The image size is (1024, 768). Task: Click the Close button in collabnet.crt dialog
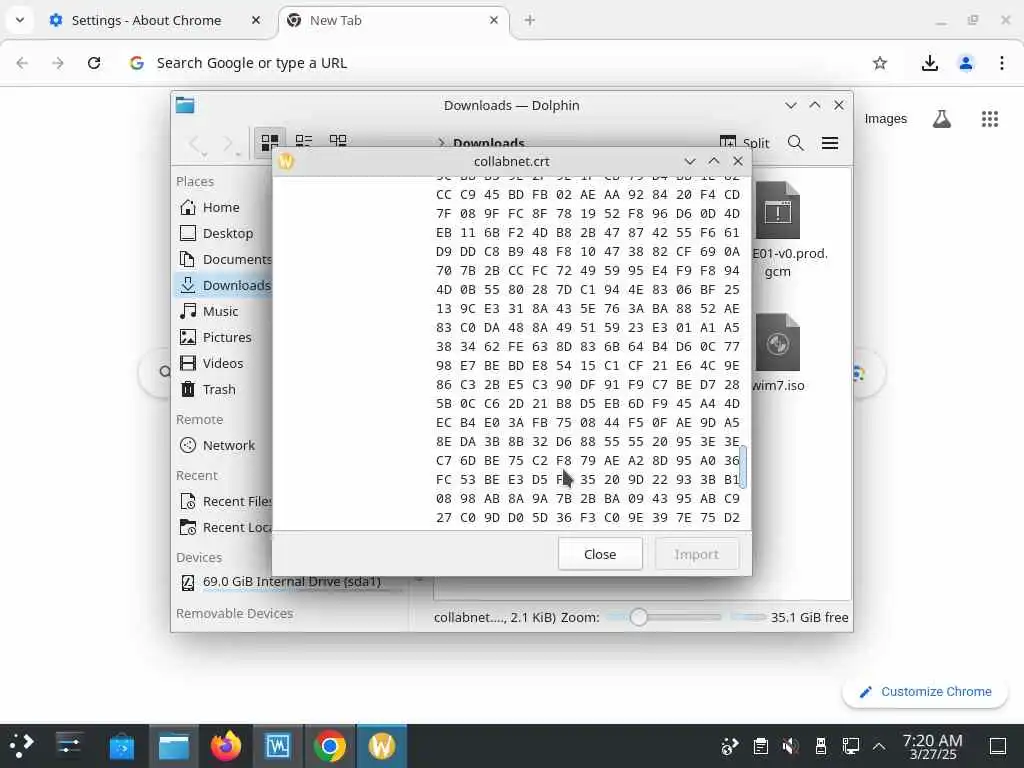point(600,554)
